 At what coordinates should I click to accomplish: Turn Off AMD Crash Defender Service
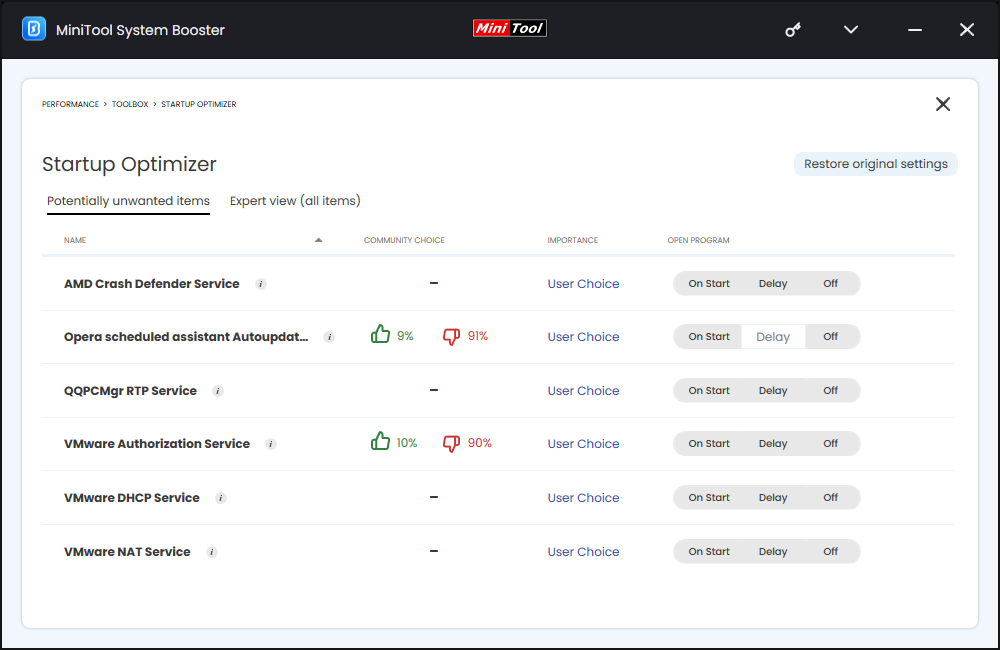[x=830, y=283]
